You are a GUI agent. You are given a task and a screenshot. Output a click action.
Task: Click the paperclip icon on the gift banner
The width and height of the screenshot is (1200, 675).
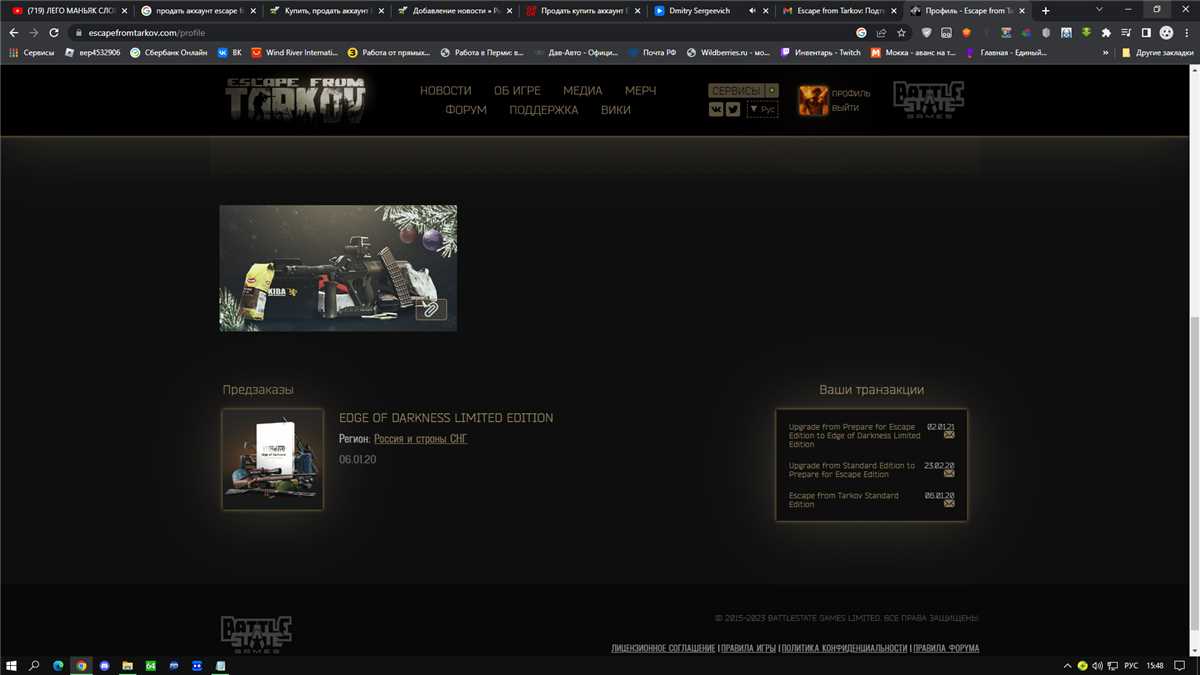click(x=431, y=309)
